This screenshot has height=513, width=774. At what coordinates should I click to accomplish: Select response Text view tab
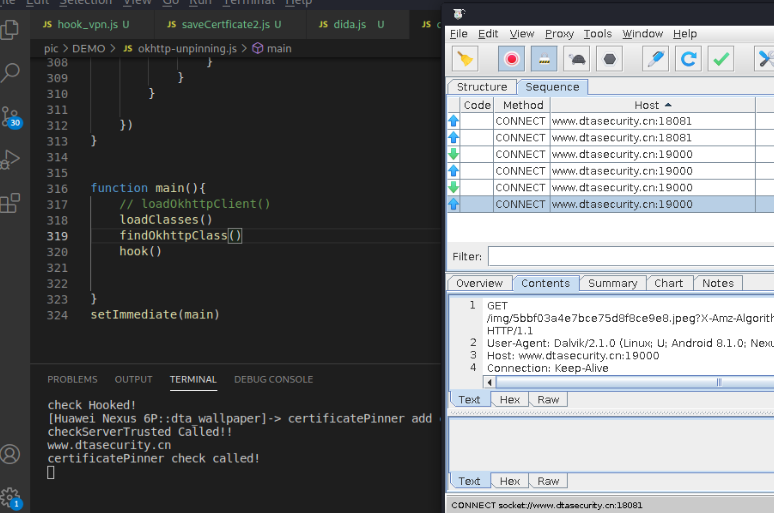[x=469, y=481]
